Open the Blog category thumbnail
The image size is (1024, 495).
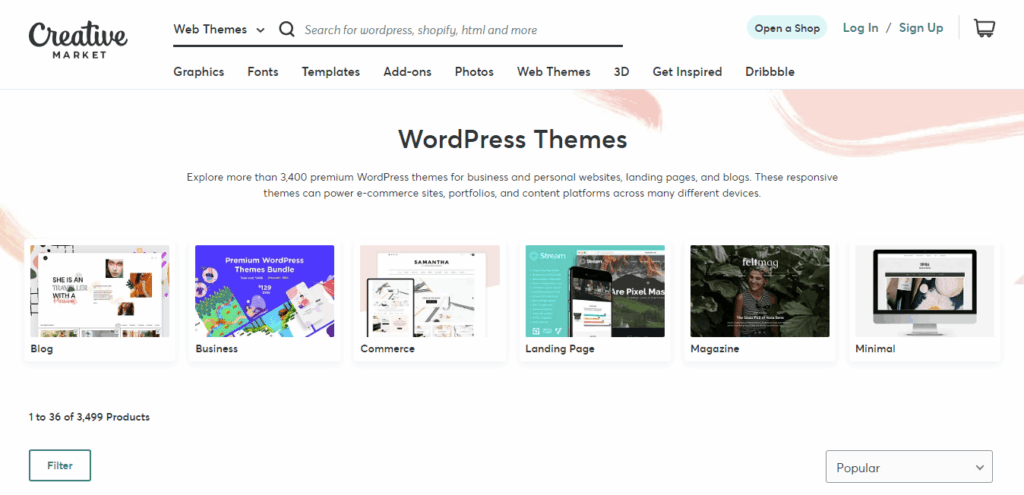pyautogui.click(x=100, y=291)
